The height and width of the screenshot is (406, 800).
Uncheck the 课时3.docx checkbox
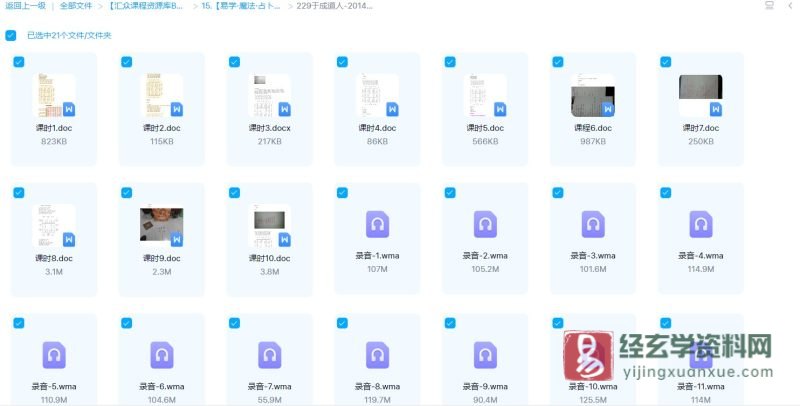(234, 62)
